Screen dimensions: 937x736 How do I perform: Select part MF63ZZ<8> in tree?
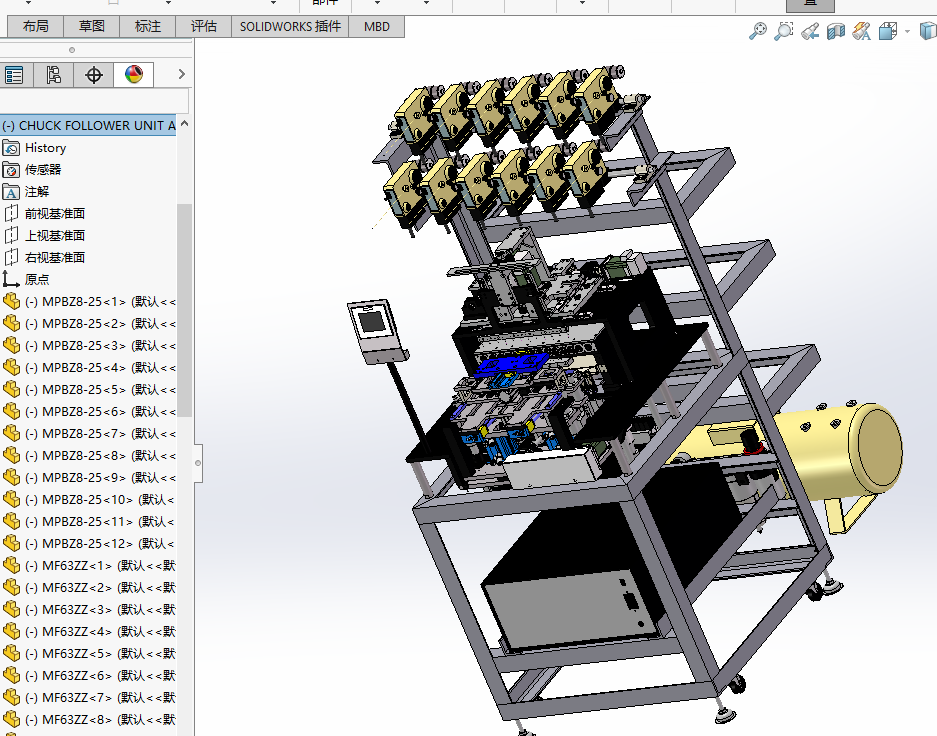point(88,719)
